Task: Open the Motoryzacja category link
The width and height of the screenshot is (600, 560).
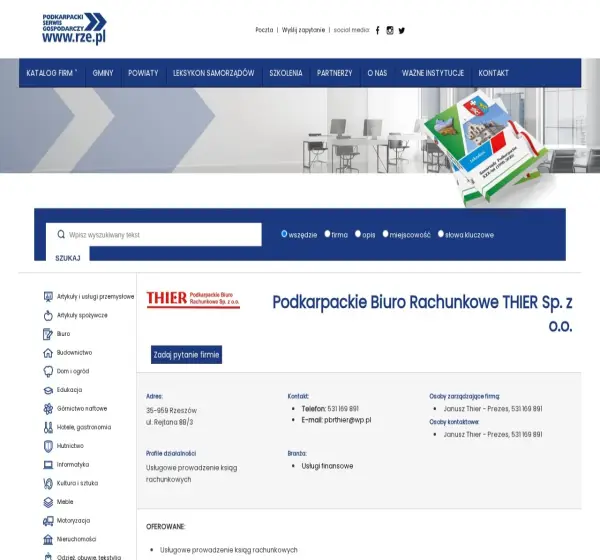Action: [73, 521]
